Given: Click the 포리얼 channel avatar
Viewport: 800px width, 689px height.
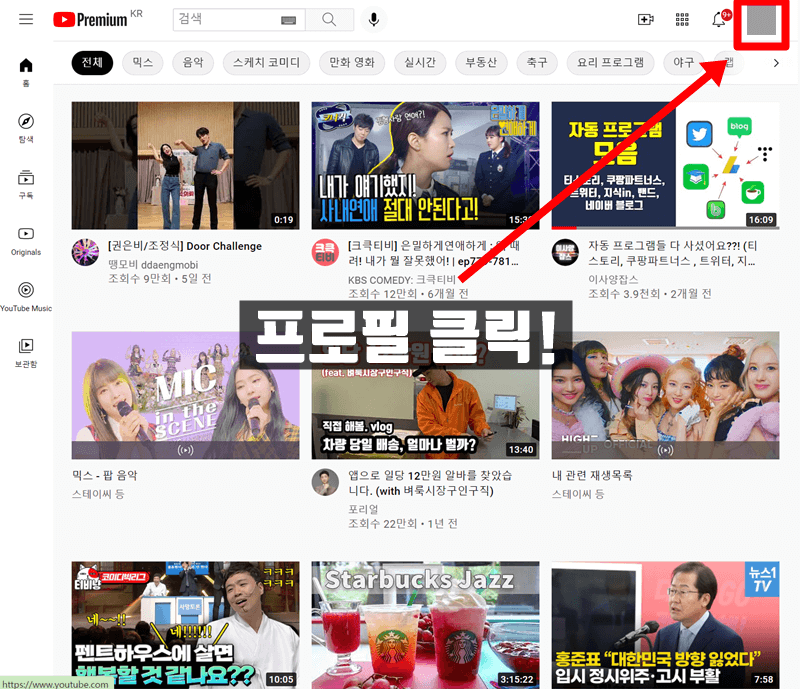Looking at the screenshot, I should point(325,482).
